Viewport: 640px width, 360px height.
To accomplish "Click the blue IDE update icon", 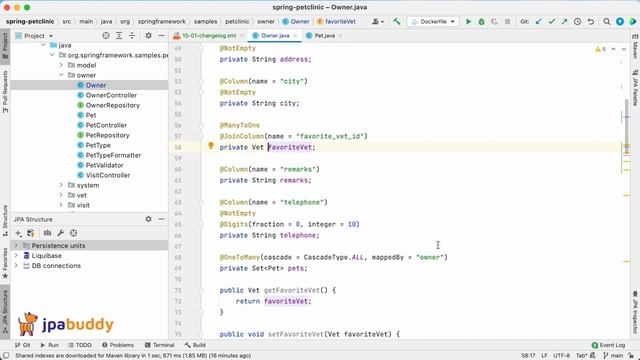I will pyautogui.click(x=620, y=21).
